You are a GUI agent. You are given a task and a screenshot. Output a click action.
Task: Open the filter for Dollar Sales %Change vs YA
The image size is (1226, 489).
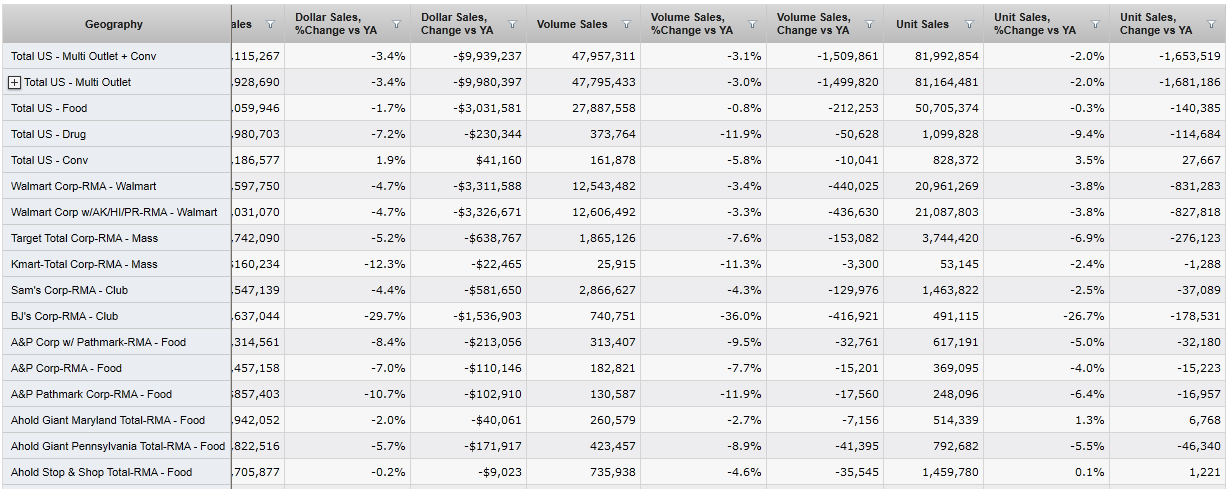coord(396,24)
